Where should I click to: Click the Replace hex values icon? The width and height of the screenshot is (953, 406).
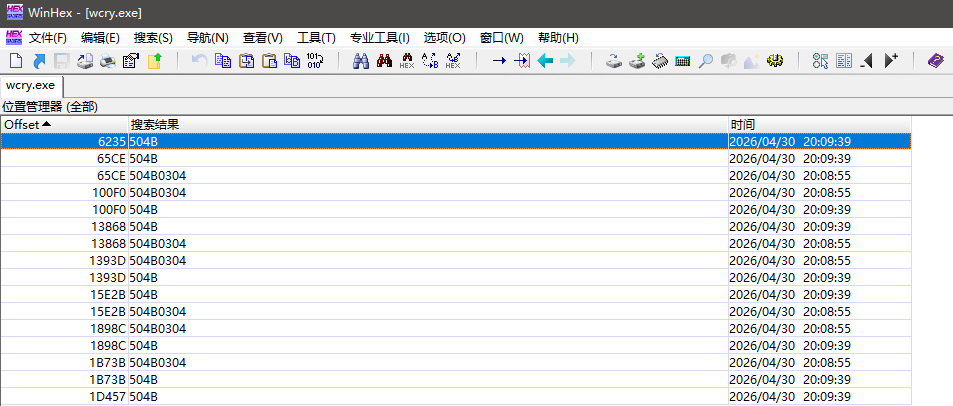(x=453, y=61)
